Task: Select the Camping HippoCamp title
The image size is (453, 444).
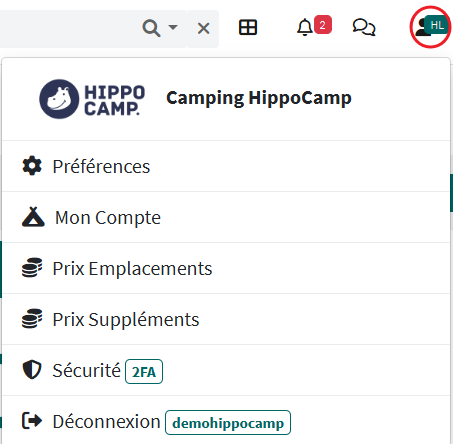Action: click(259, 98)
